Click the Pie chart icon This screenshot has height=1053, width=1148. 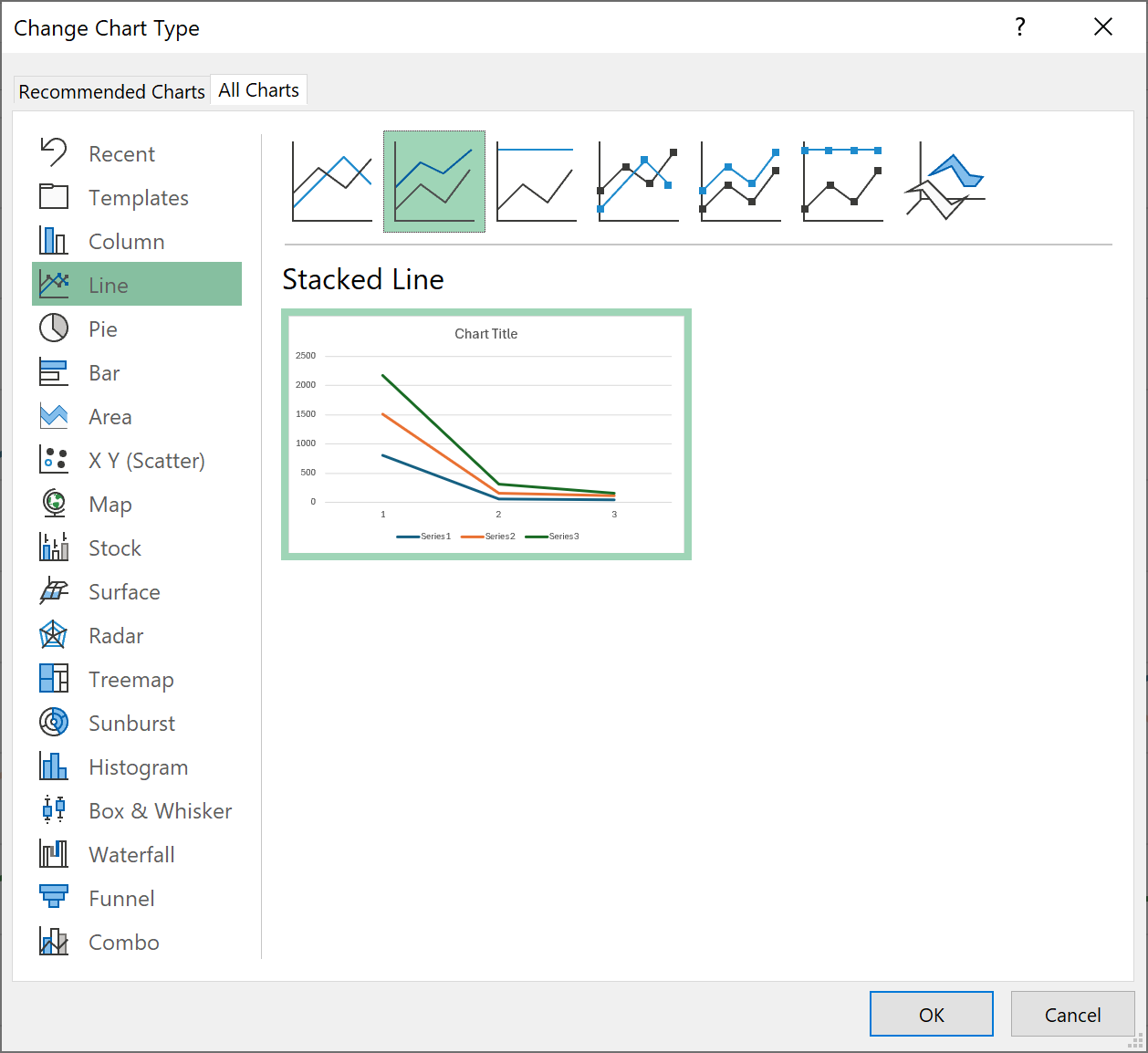[x=54, y=328]
